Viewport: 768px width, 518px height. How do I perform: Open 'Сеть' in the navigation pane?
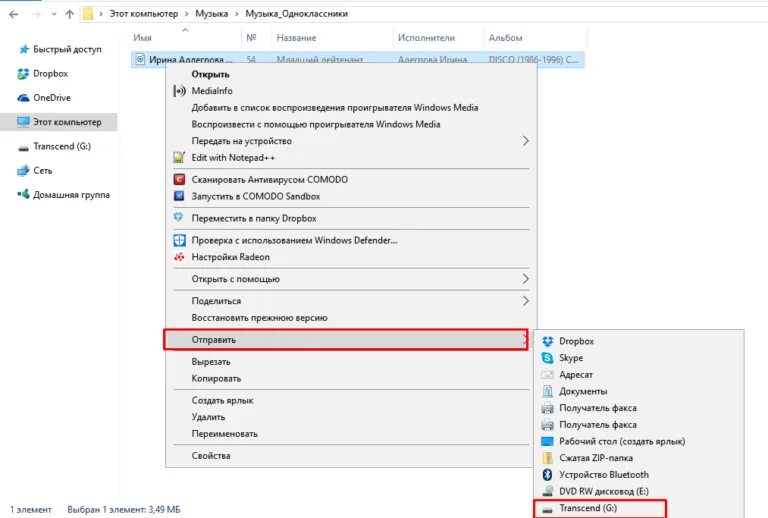[x=35, y=170]
